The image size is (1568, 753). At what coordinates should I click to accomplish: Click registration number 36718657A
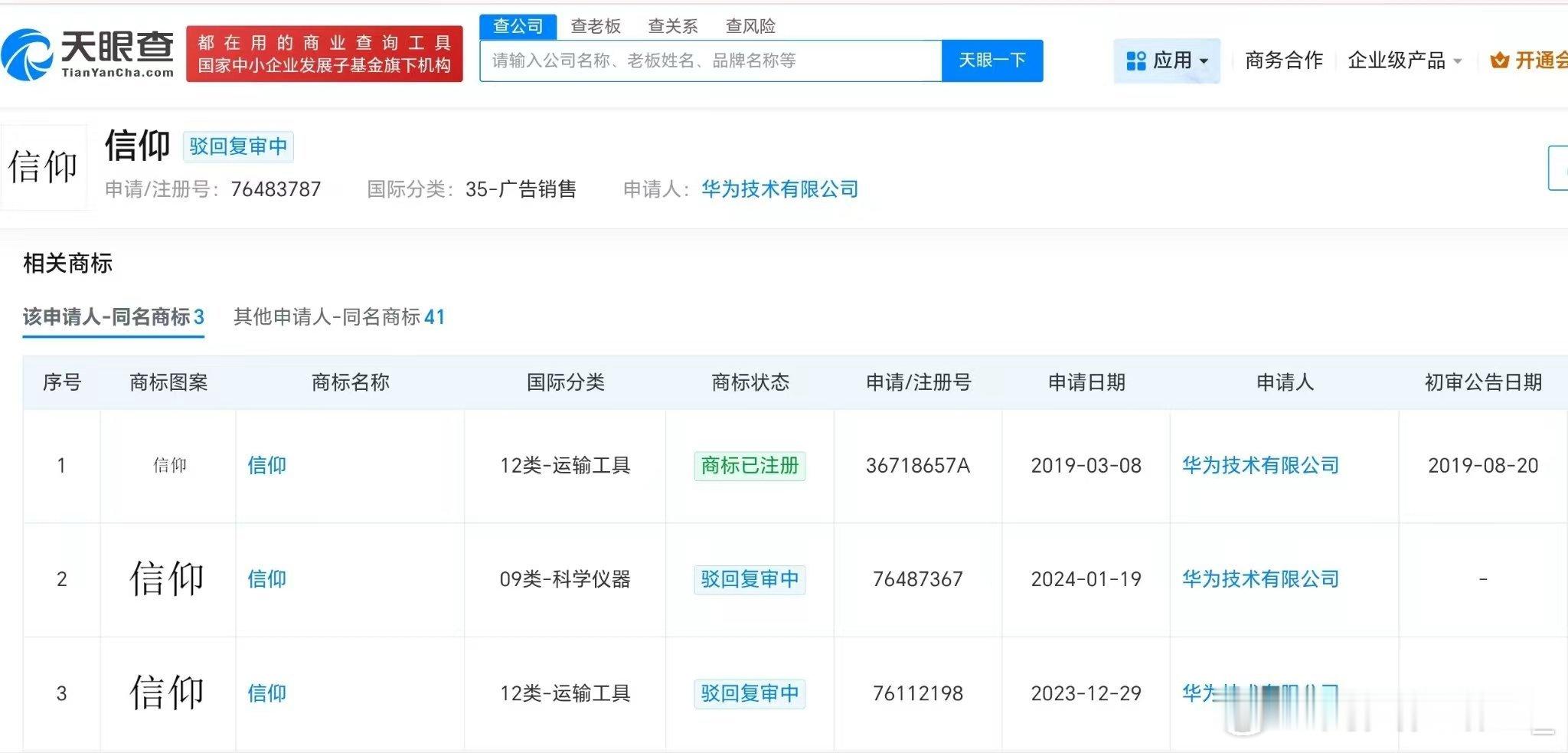(918, 466)
